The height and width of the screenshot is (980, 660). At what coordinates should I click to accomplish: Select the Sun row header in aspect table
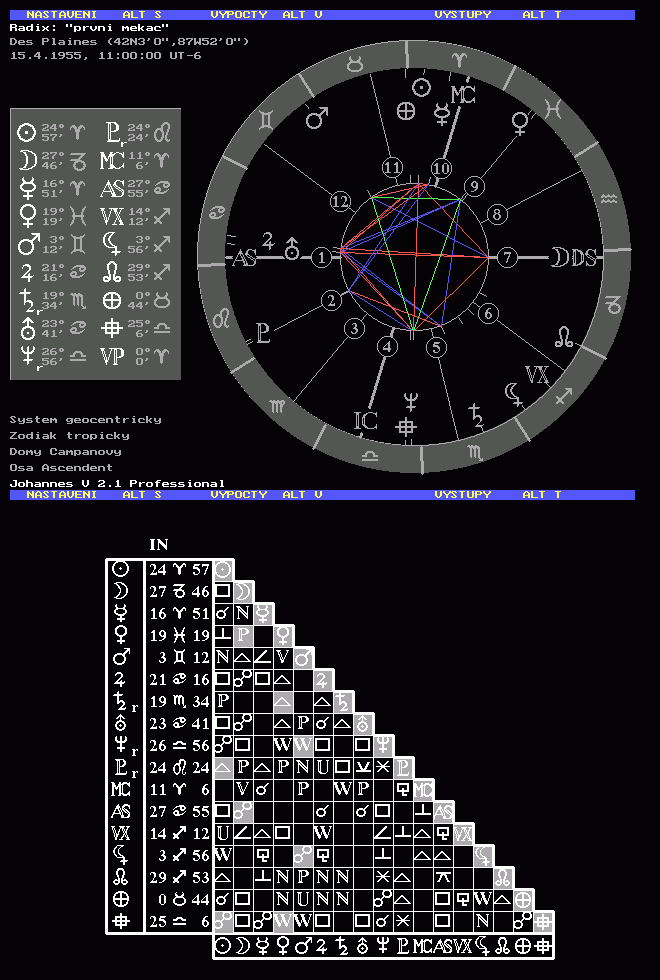(121, 569)
